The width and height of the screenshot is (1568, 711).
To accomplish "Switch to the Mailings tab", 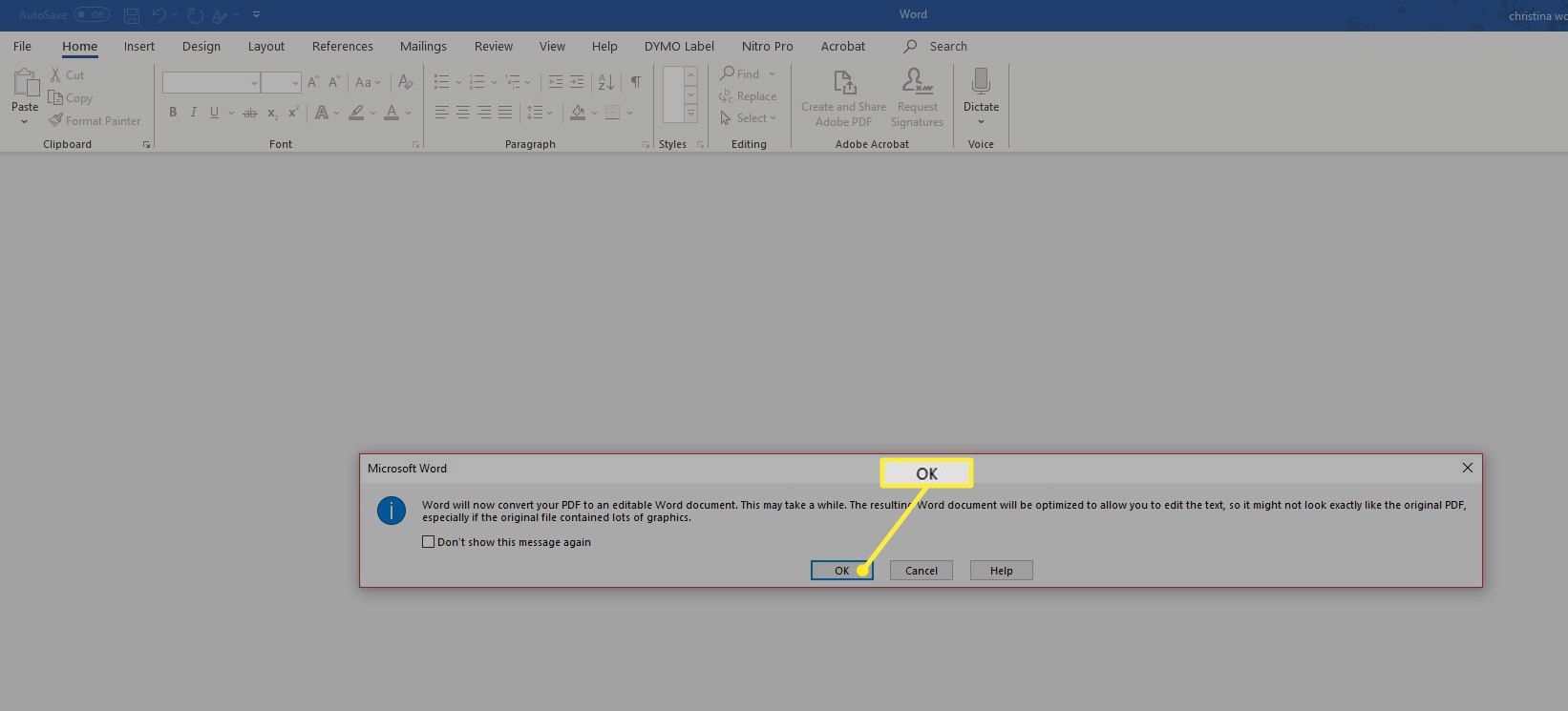I will (x=423, y=46).
